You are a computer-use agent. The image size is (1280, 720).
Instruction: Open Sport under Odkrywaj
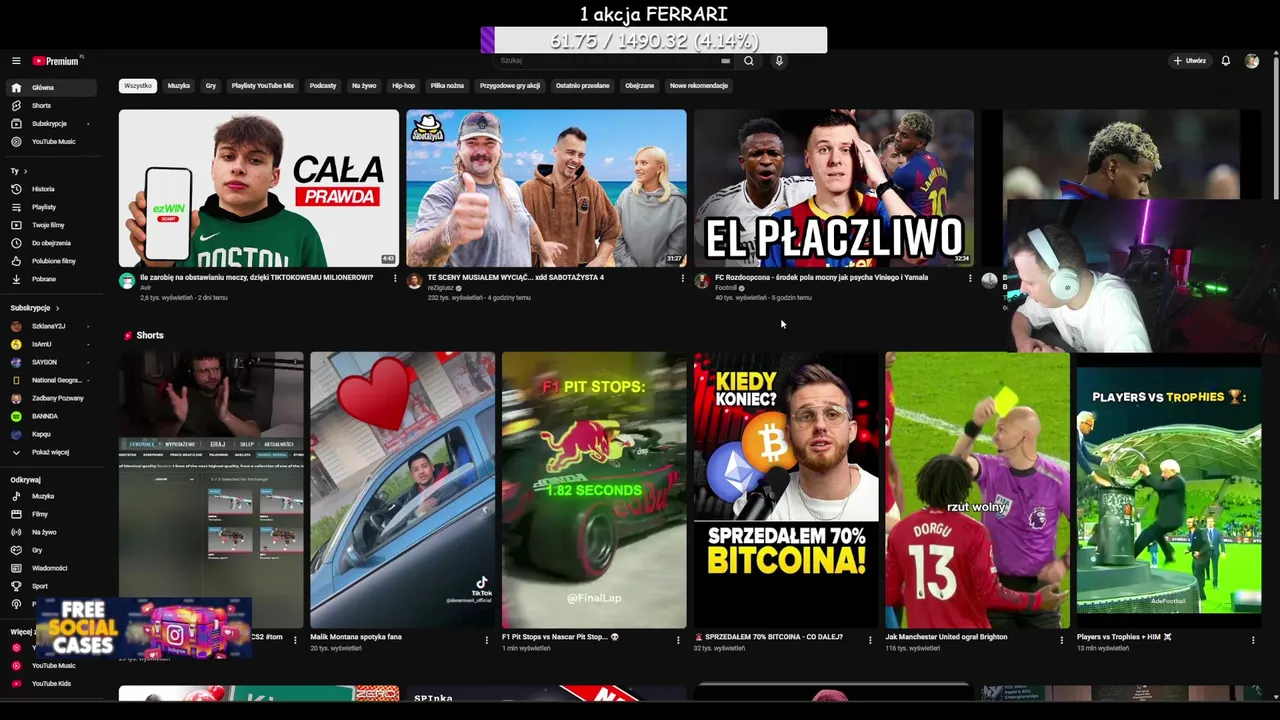(x=52, y=586)
